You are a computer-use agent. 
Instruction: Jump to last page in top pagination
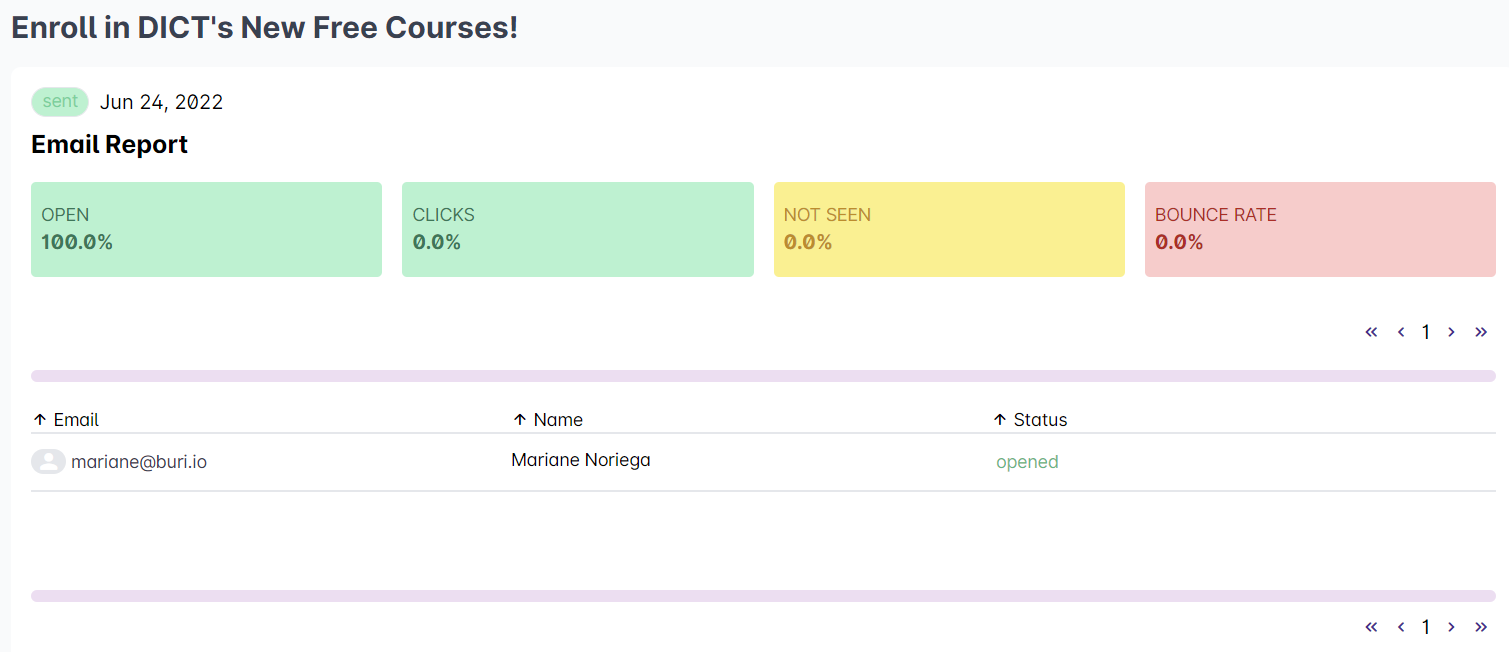click(x=1481, y=332)
